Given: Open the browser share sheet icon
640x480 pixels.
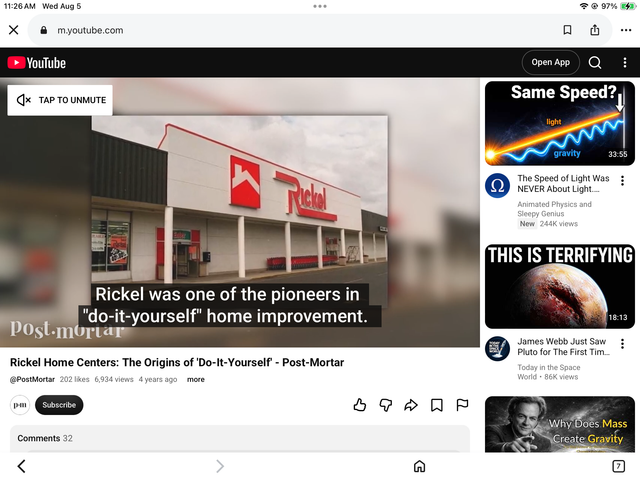Looking at the screenshot, I should 595,29.
